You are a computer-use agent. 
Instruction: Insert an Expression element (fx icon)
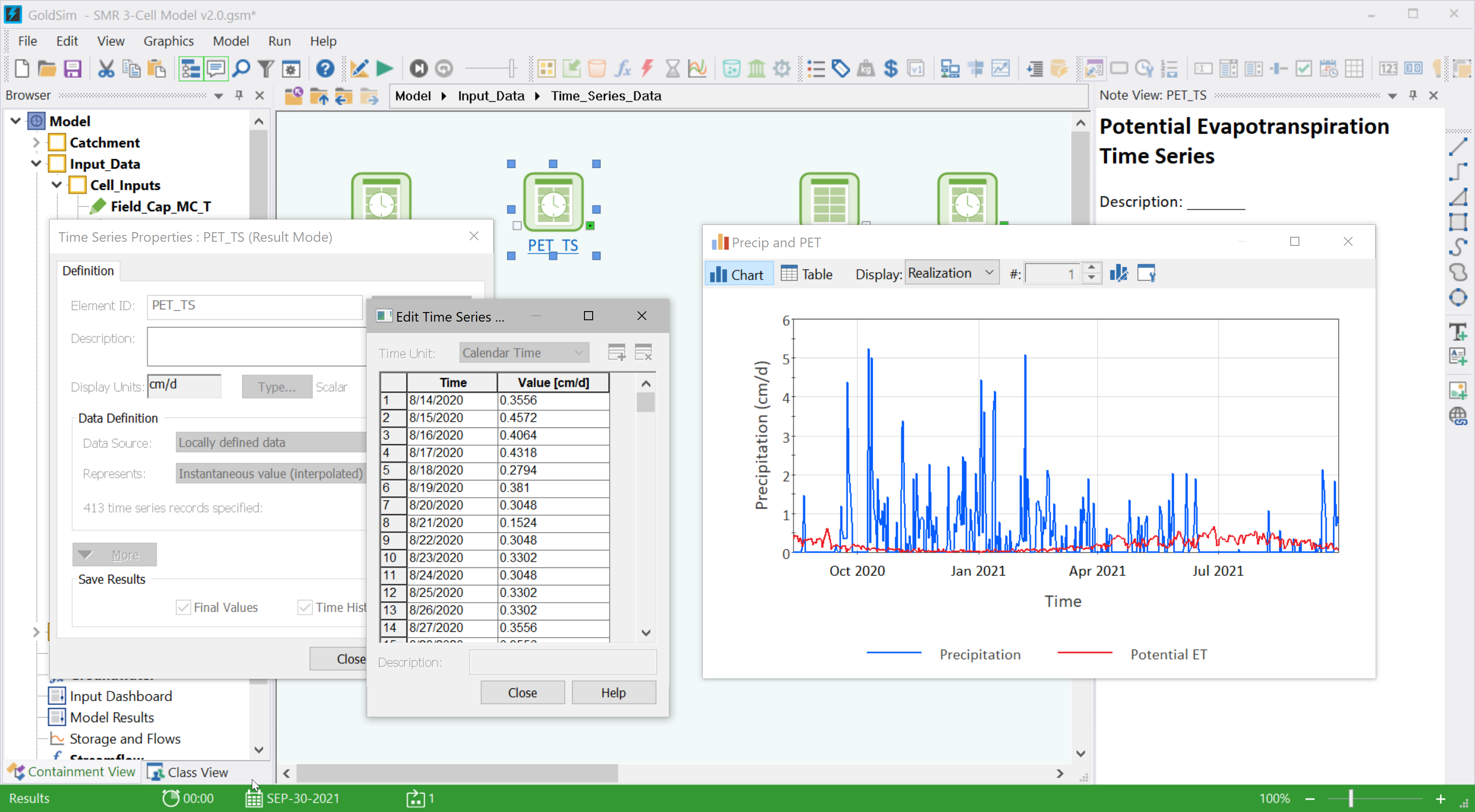[622, 69]
